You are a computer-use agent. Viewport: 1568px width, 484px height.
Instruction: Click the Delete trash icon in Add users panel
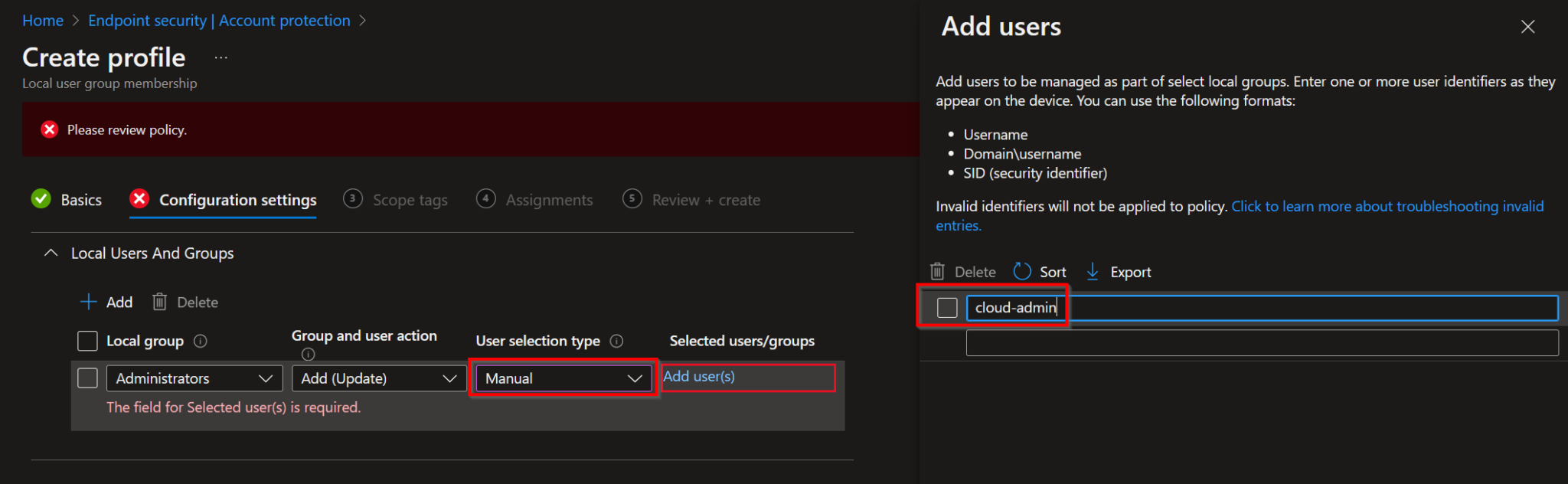pos(937,272)
